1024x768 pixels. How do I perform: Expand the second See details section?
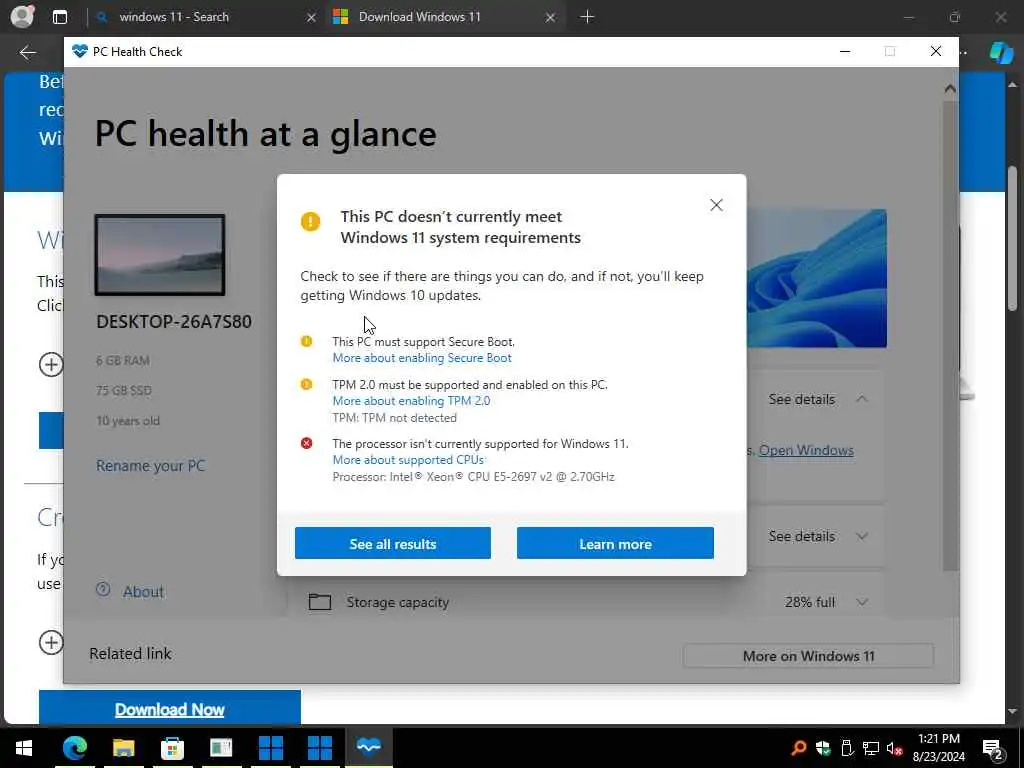862,536
